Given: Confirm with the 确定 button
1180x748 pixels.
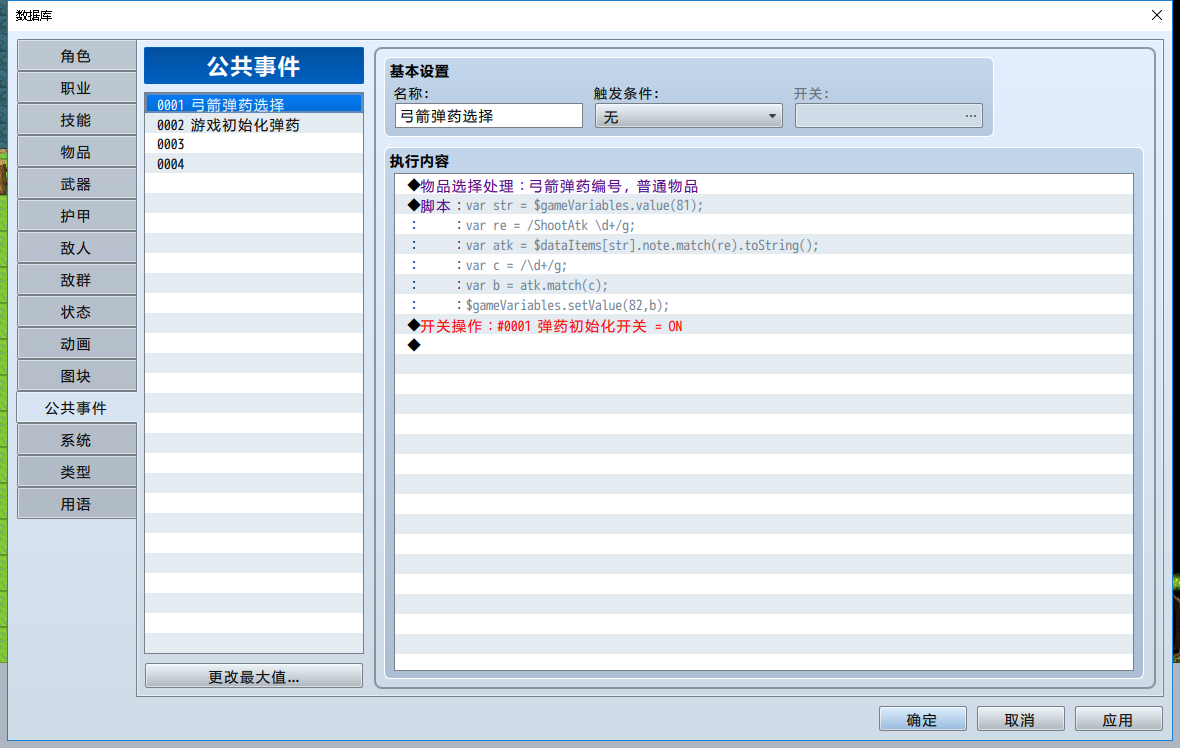Looking at the screenshot, I should (923, 719).
